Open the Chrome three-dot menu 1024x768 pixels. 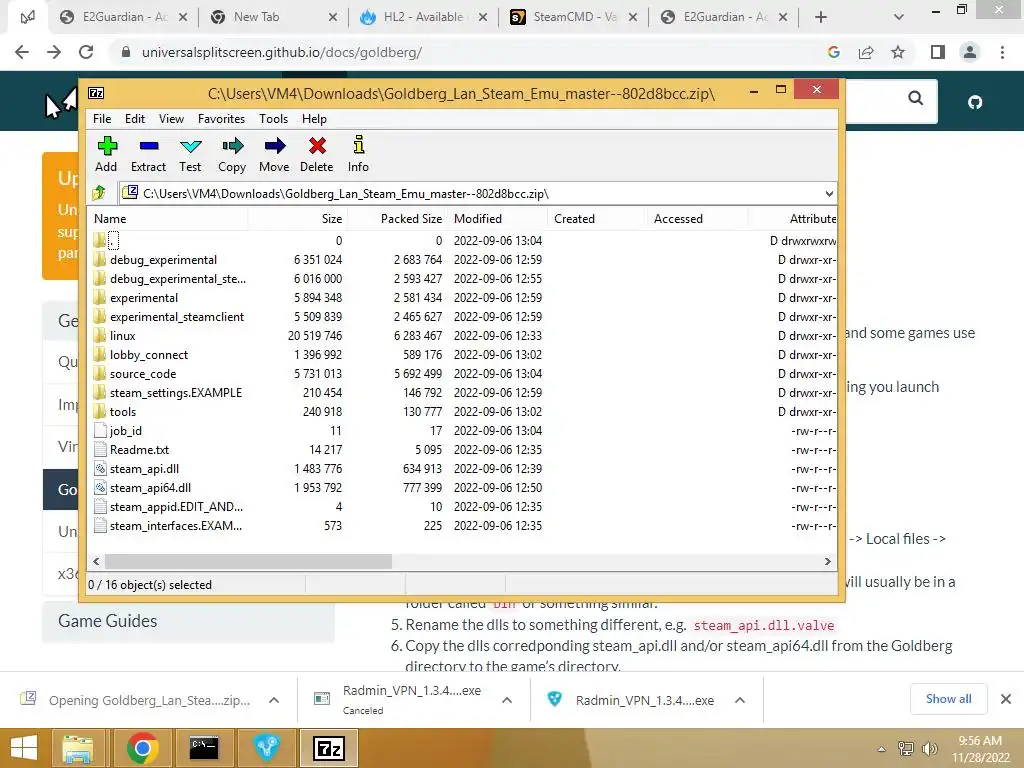[1002, 52]
